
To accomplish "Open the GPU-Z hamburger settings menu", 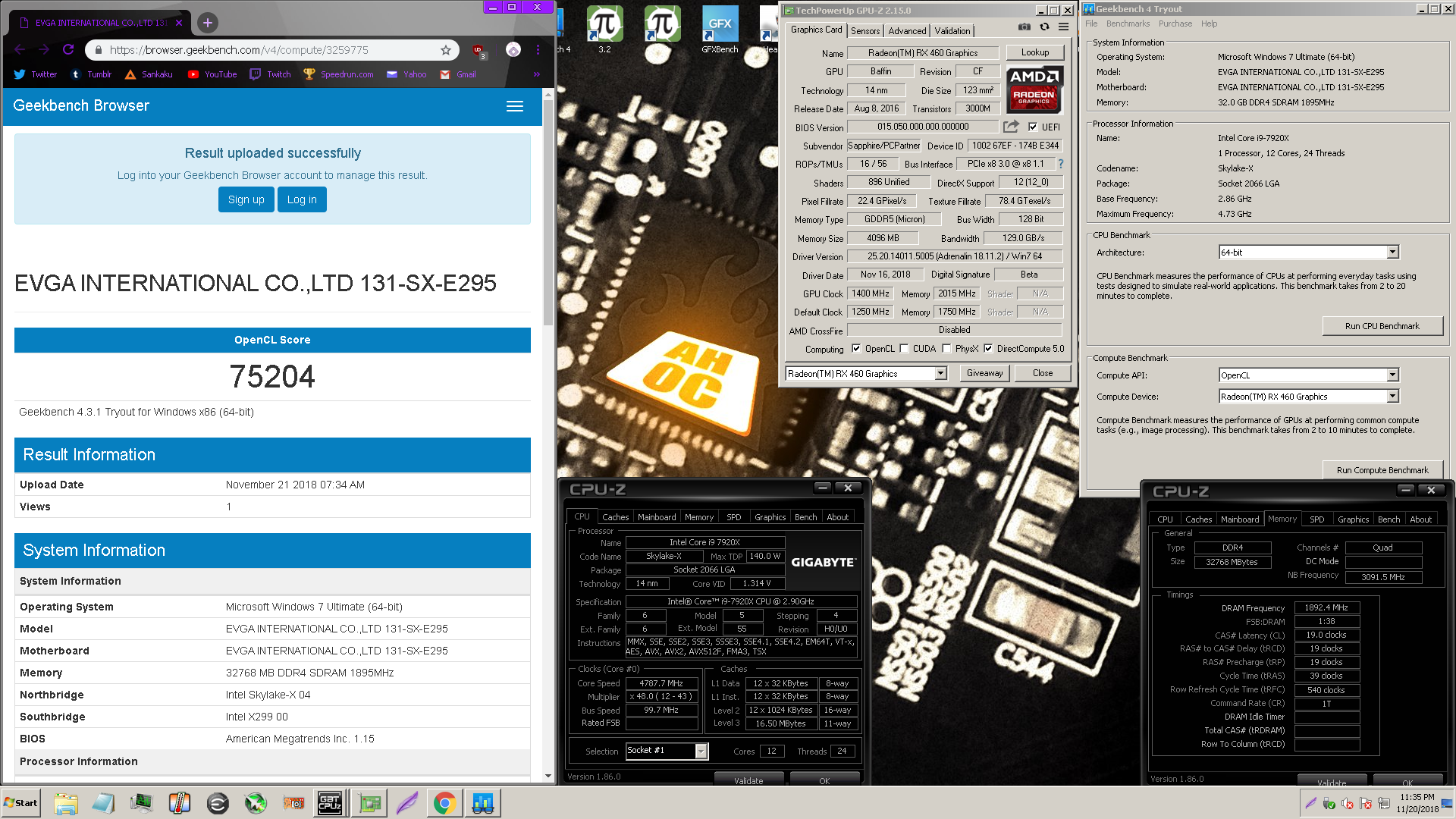I will 1063,27.
